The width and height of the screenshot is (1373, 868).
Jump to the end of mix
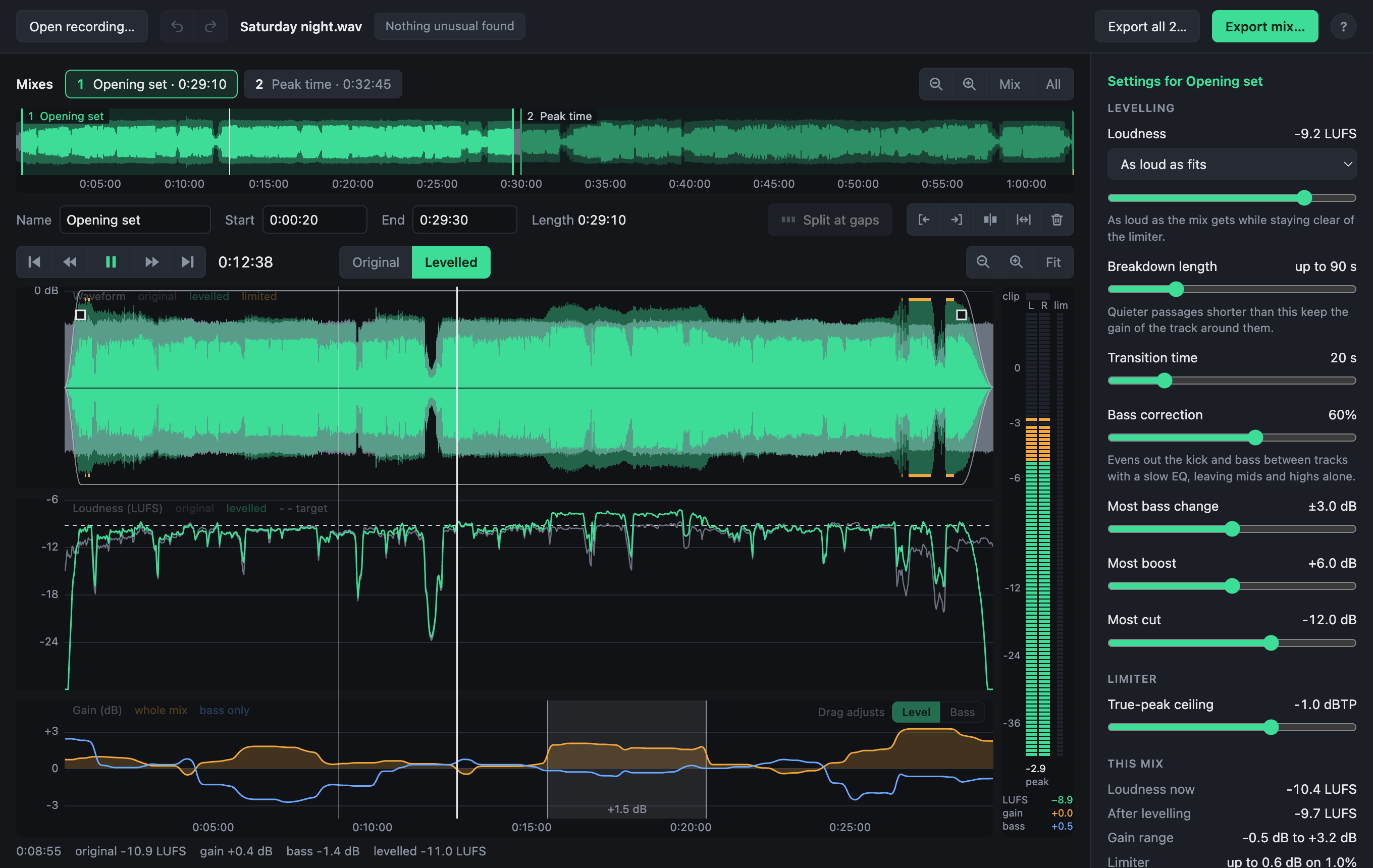pyautogui.click(x=188, y=262)
